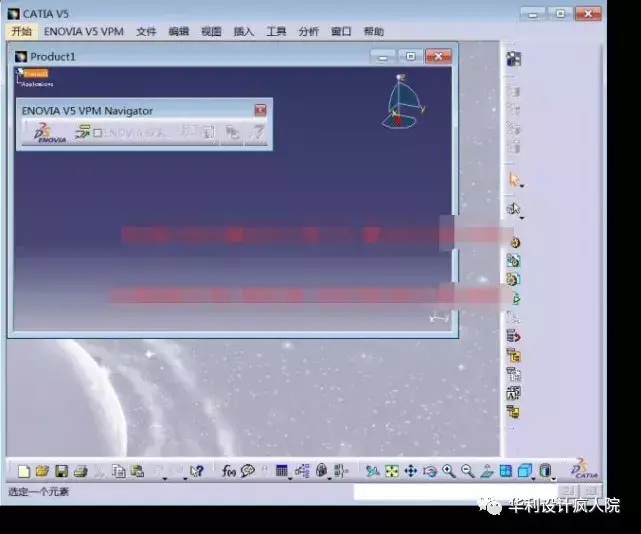
Task: Click the green arrow icon in right toolbar
Action: (516, 299)
